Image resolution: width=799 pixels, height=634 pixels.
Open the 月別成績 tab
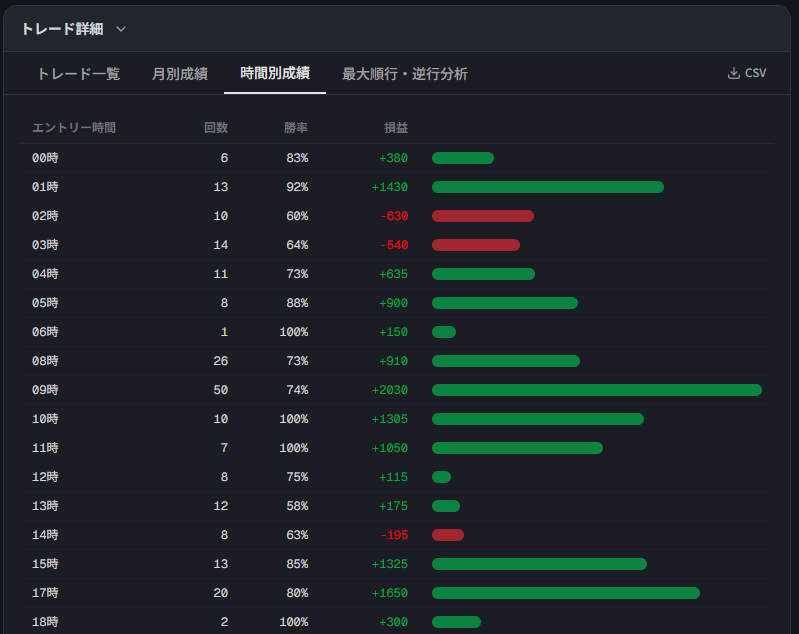click(x=180, y=74)
